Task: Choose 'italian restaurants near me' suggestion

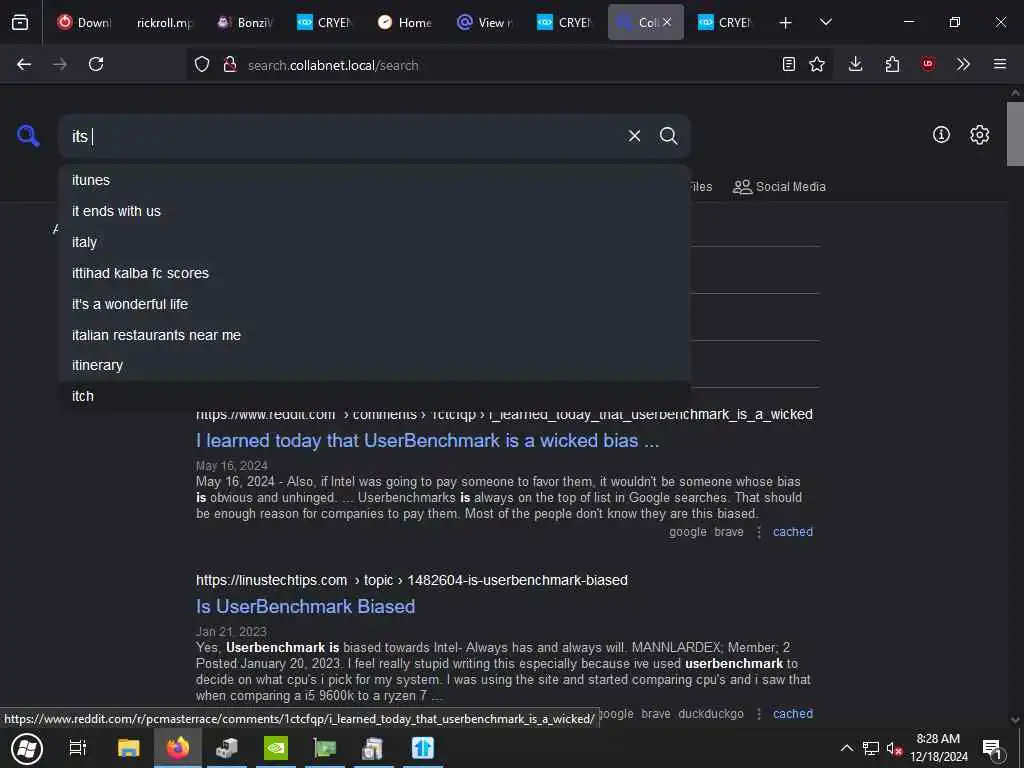Action: (x=374, y=334)
